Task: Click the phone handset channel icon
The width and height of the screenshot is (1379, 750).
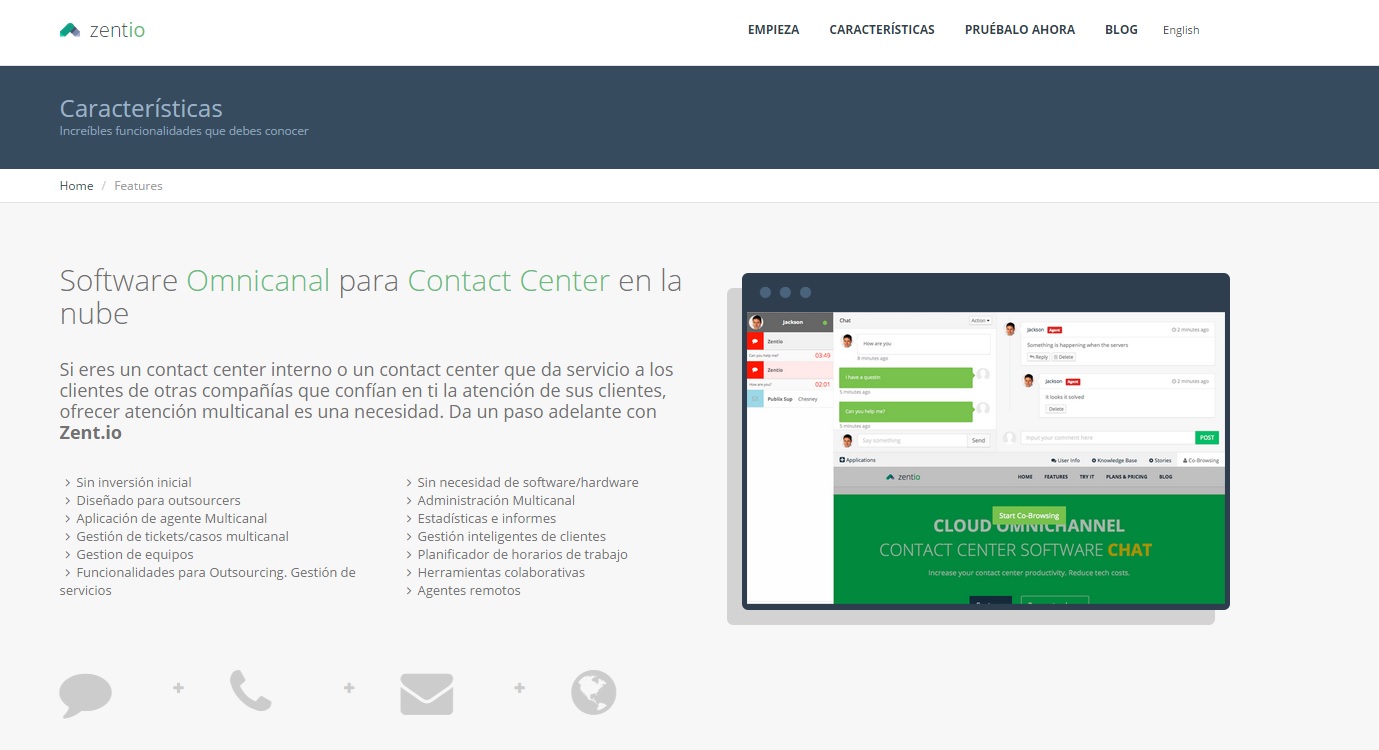Action: click(x=251, y=691)
